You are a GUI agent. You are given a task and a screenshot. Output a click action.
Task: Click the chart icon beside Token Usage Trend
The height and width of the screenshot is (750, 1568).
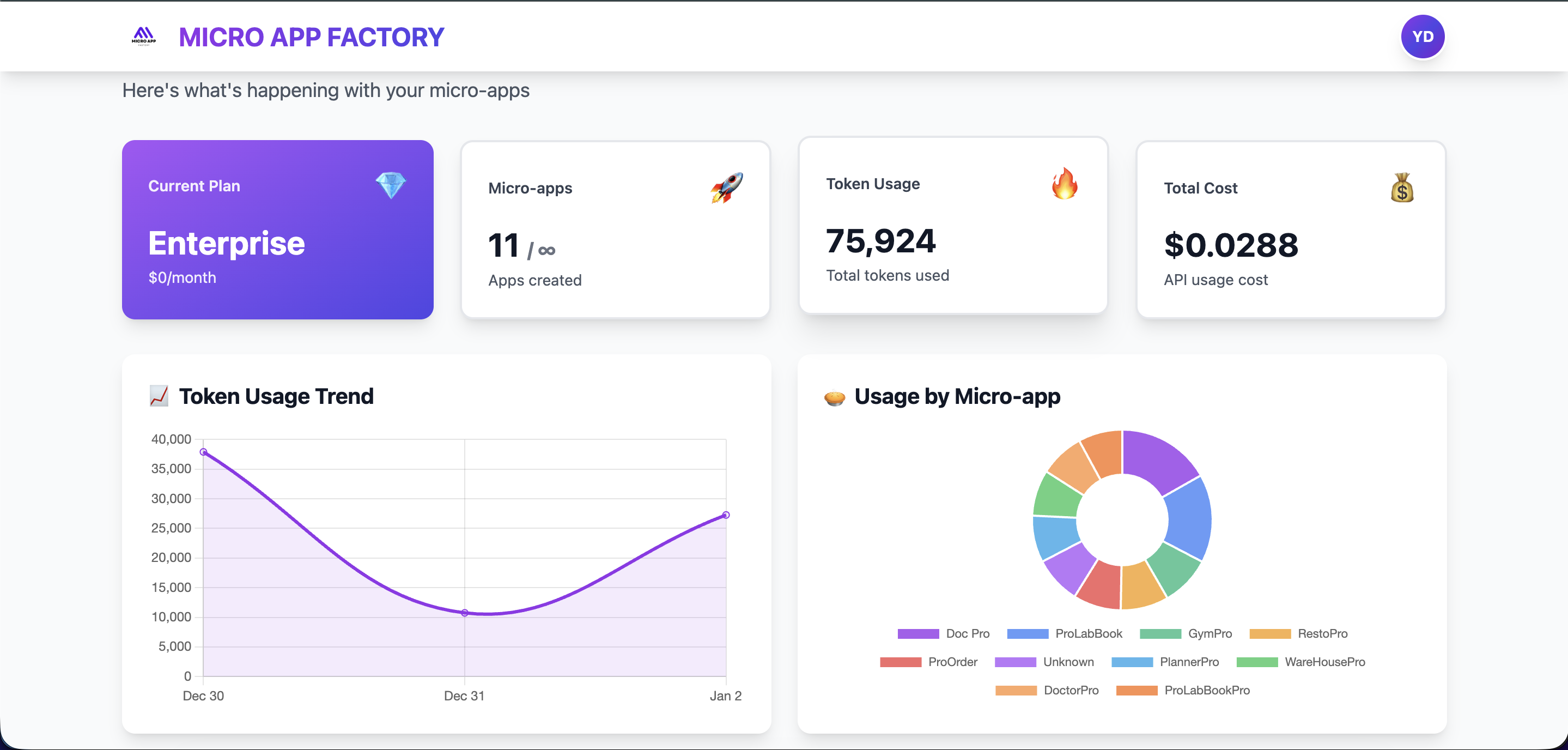click(x=160, y=396)
